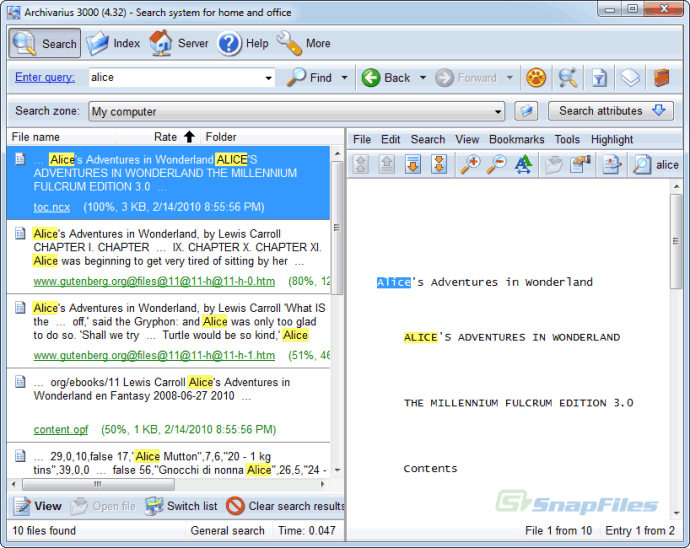This screenshot has width=690, height=548.
Task: Open the 11-h-0.htm result link
Action: [154, 281]
